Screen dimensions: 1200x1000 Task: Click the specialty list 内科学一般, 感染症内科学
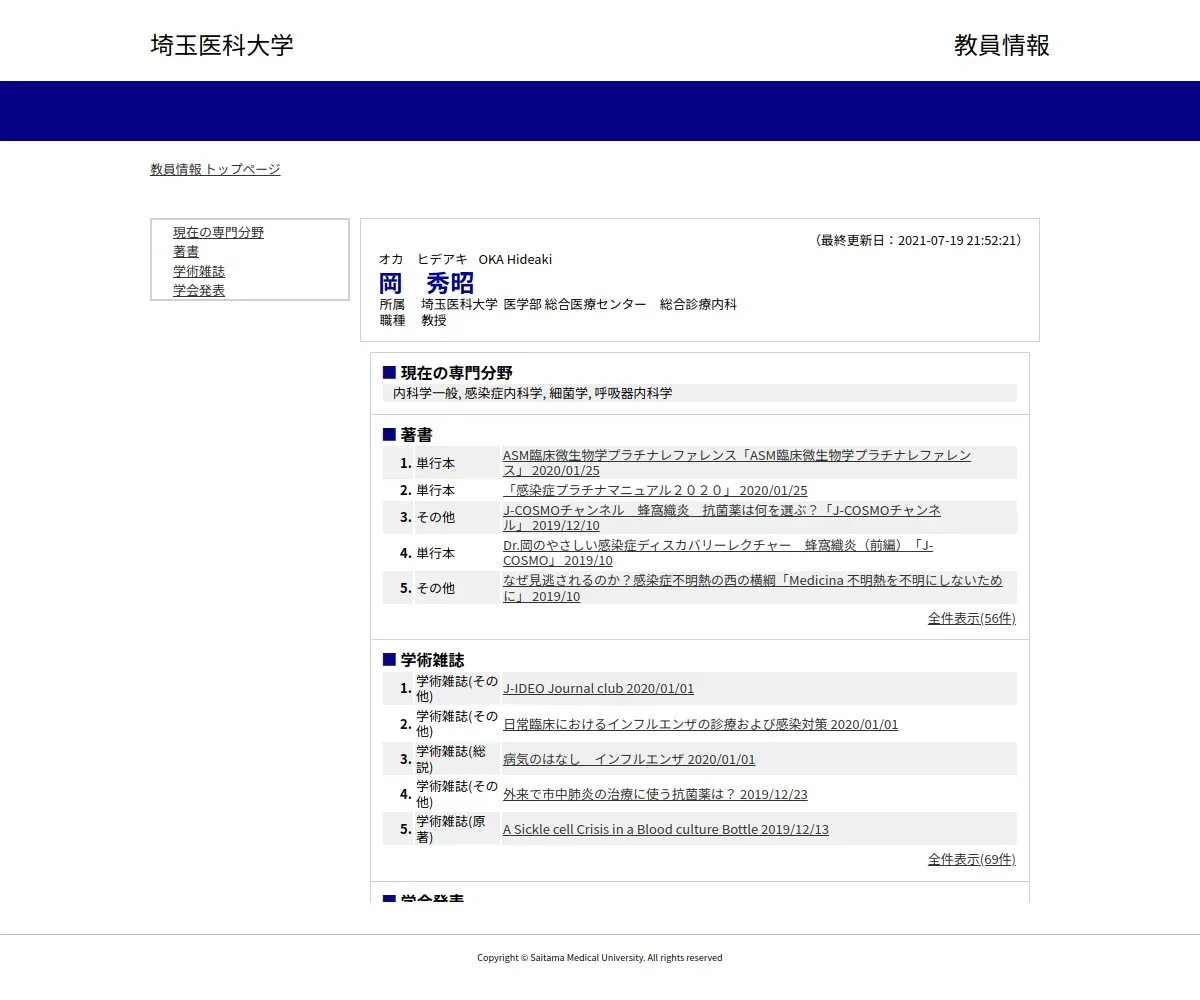coord(532,393)
